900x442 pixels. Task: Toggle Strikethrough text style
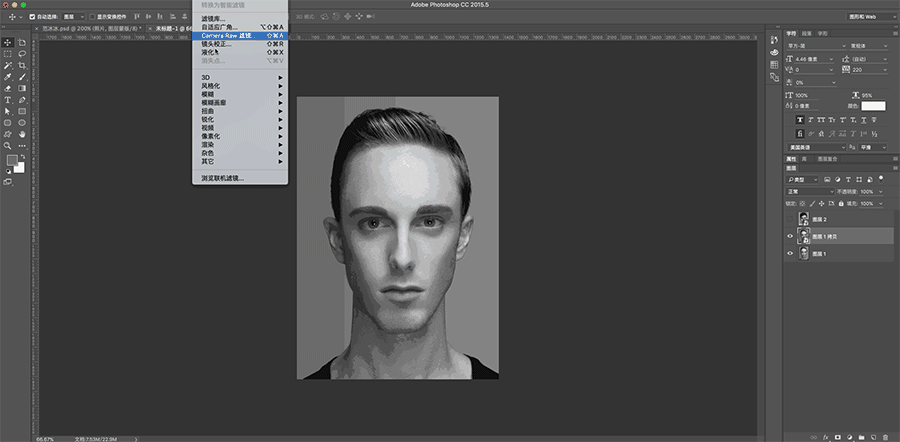(x=874, y=119)
